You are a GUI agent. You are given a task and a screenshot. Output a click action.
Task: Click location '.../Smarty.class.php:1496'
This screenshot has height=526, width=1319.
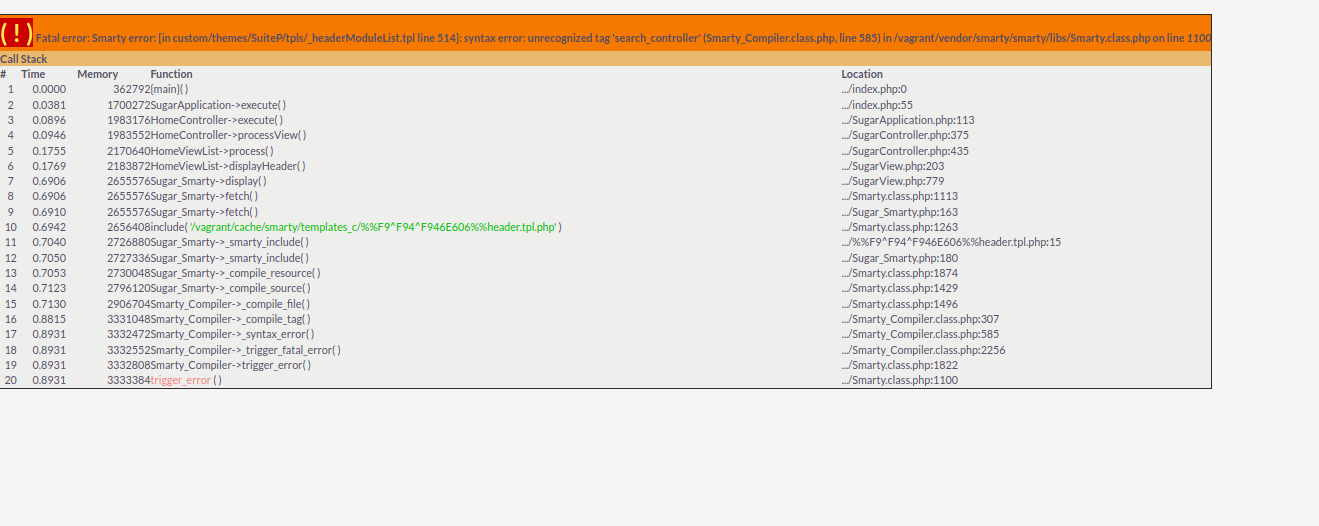(x=900, y=304)
